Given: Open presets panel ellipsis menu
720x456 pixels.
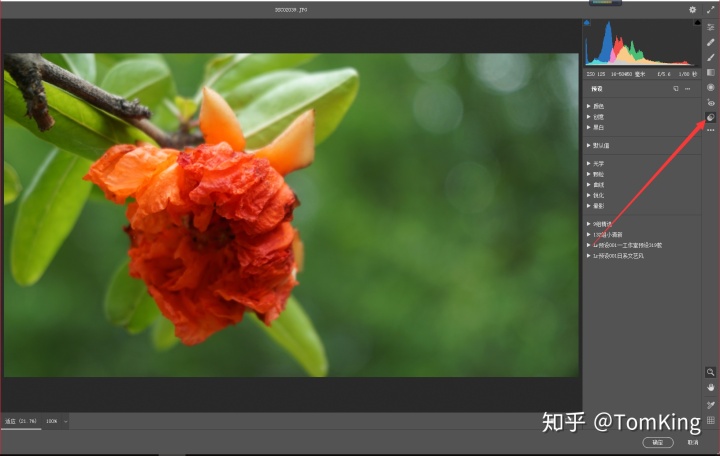Looking at the screenshot, I should coord(687,89).
